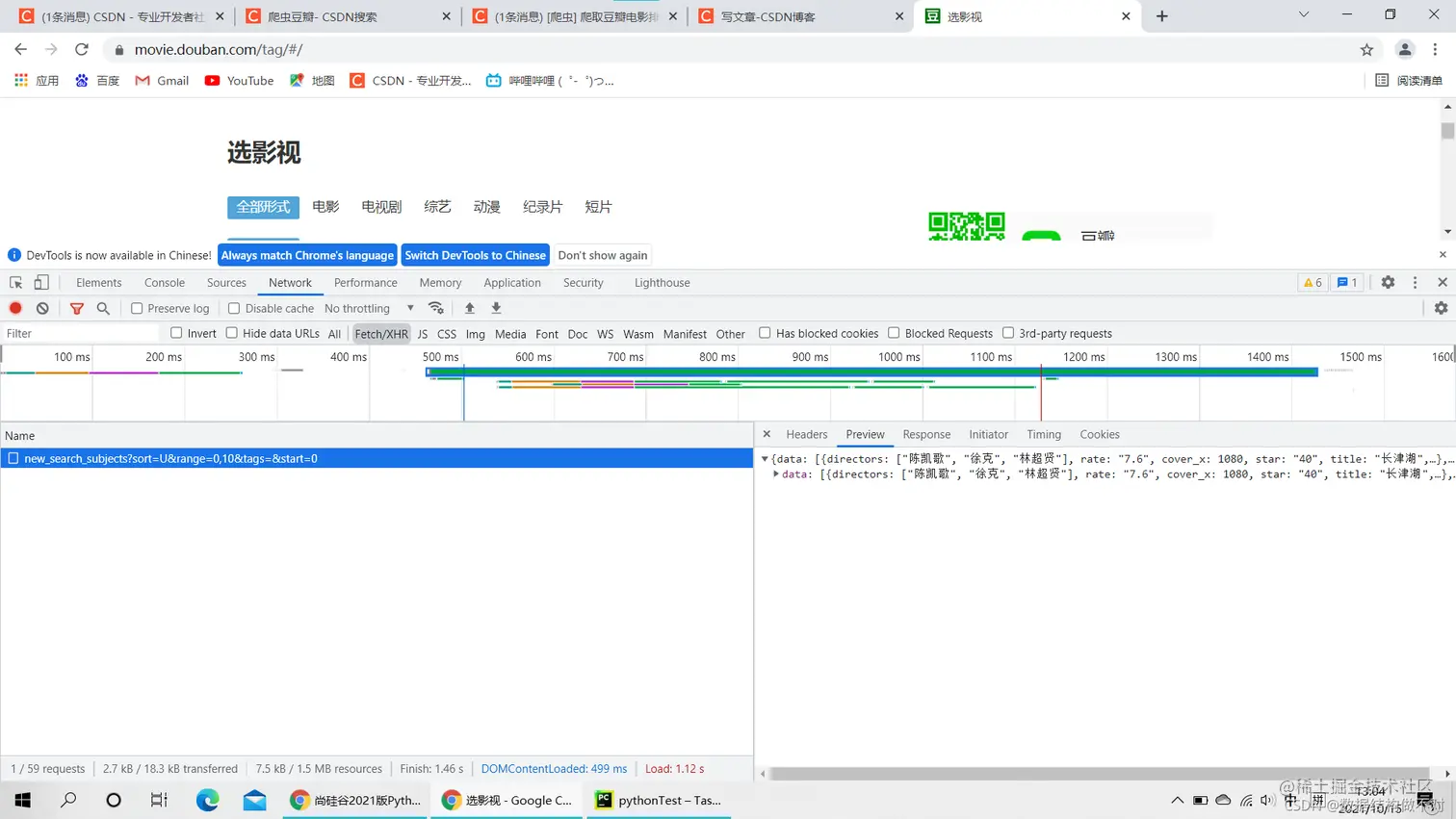Bookmark this page with star icon

[1366, 50]
